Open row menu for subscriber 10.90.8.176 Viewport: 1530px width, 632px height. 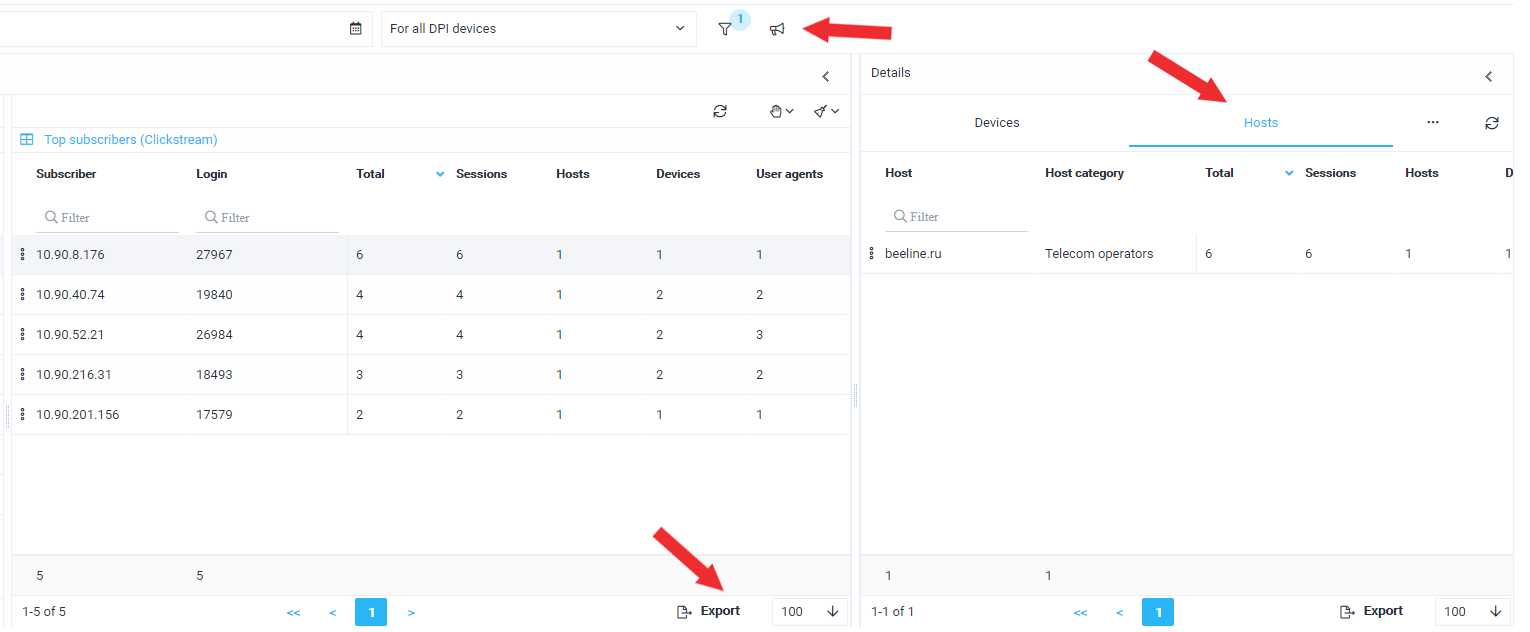click(x=23, y=255)
